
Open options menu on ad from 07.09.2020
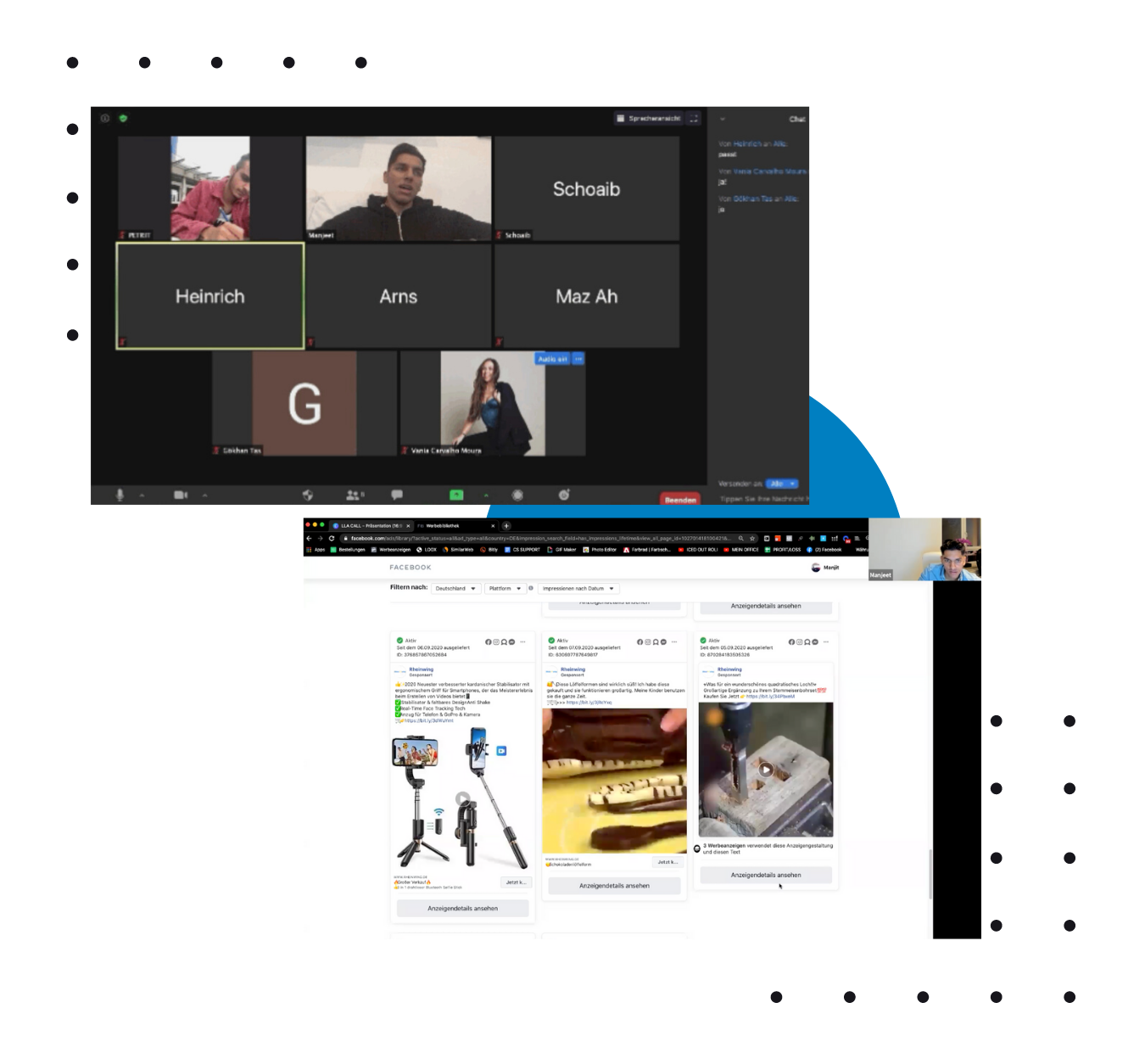(x=674, y=641)
